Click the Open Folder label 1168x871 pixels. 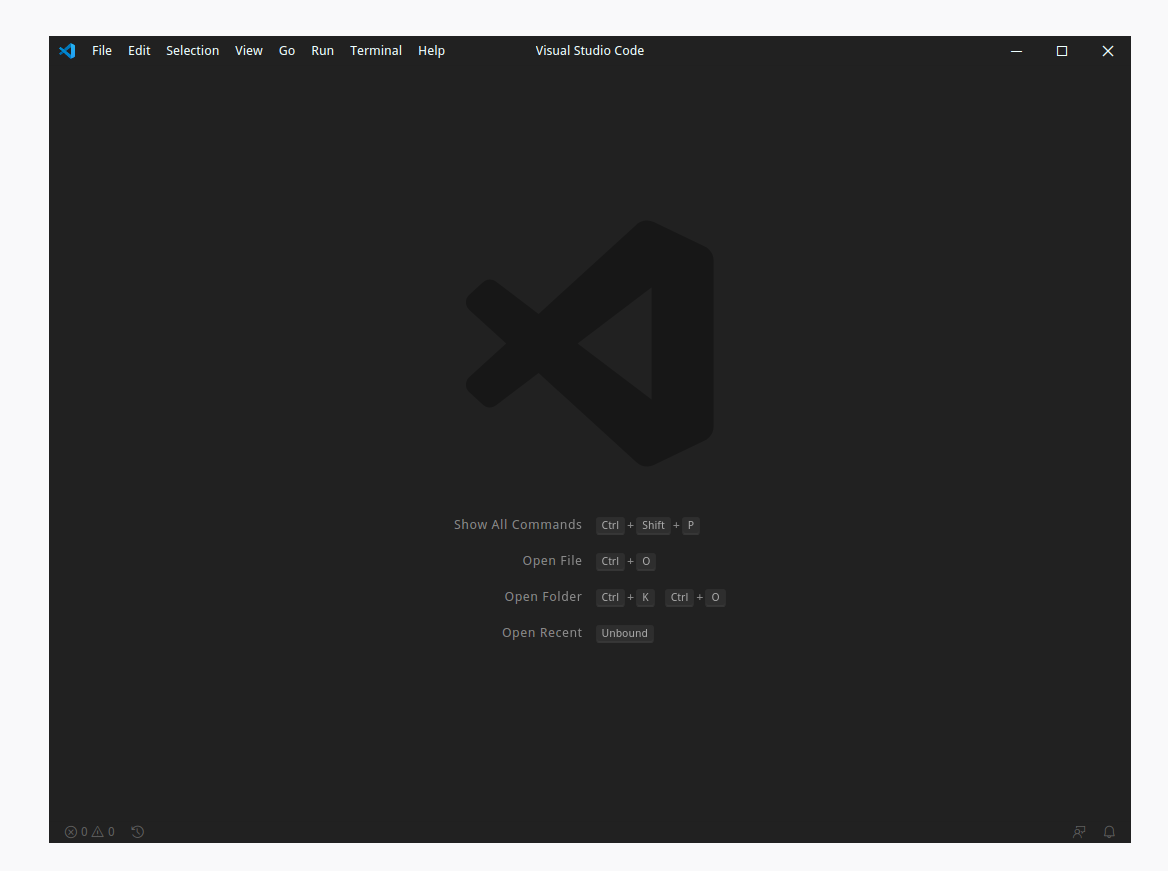(543, 597)
